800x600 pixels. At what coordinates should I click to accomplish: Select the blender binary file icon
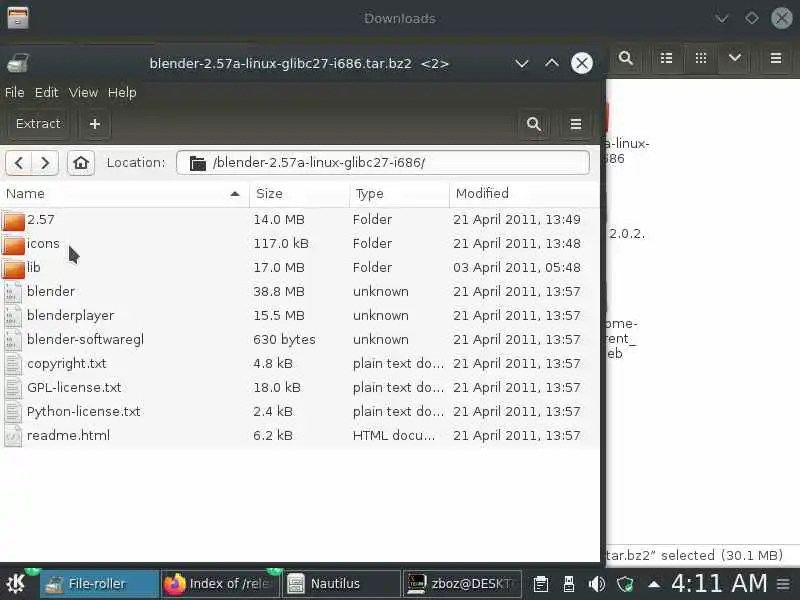(x=13, y=292)
